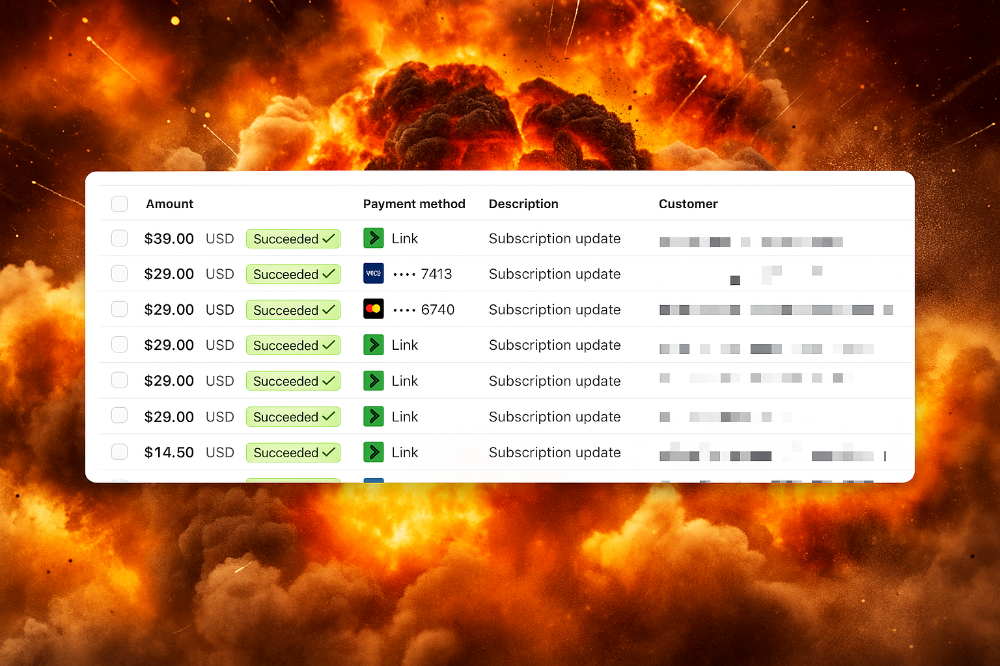Screen dimensions: 1000x666
Task: Toggle the select-all checkbox in the header
Action: [120, 204]
